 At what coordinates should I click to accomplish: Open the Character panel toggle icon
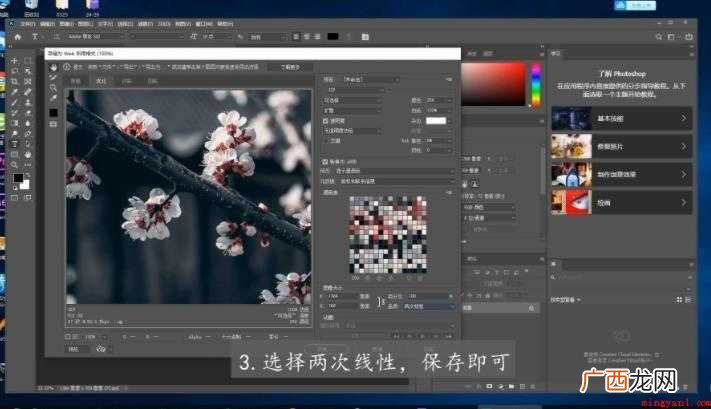click(x=365, y=37)
